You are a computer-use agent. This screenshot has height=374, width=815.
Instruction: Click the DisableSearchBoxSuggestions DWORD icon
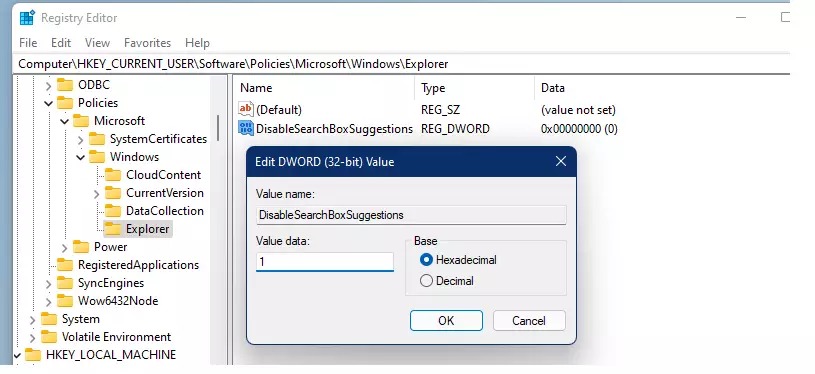coord(246,128)
